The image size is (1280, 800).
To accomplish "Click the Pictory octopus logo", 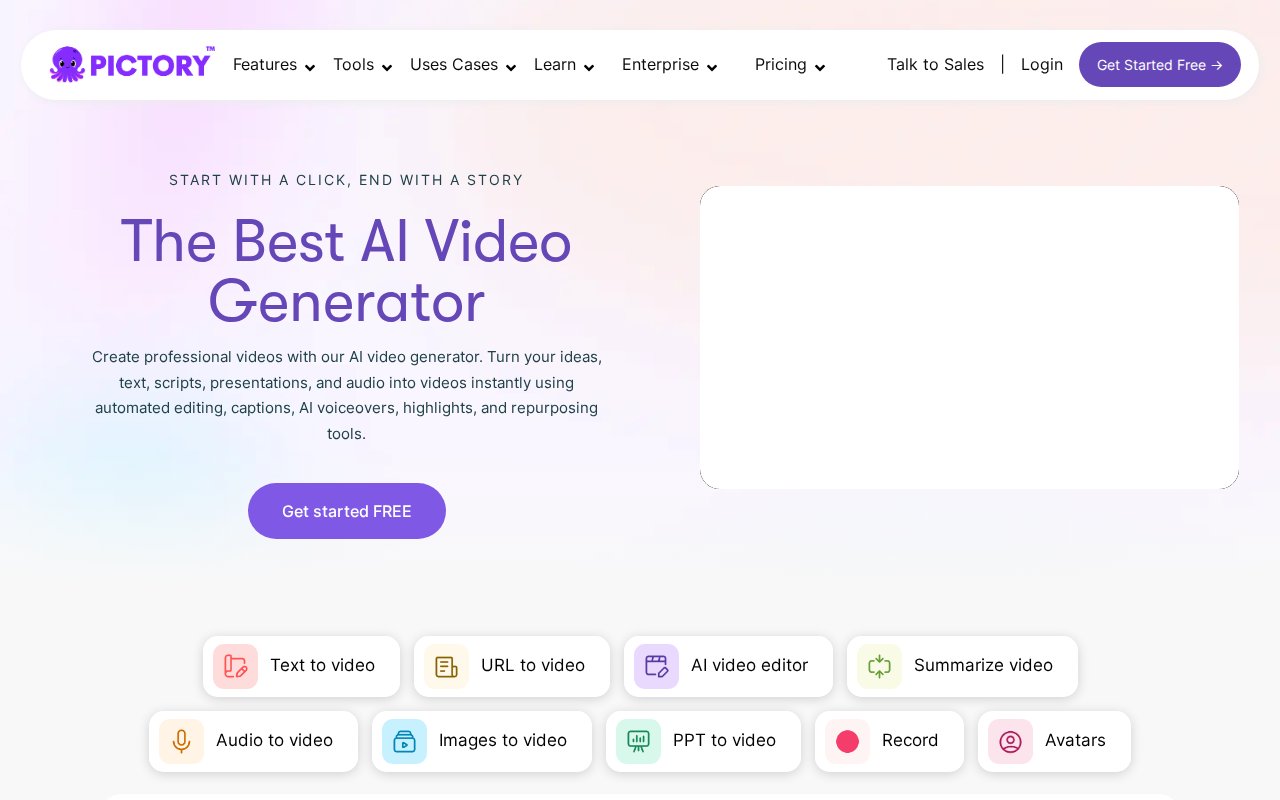I will [68, 64].
